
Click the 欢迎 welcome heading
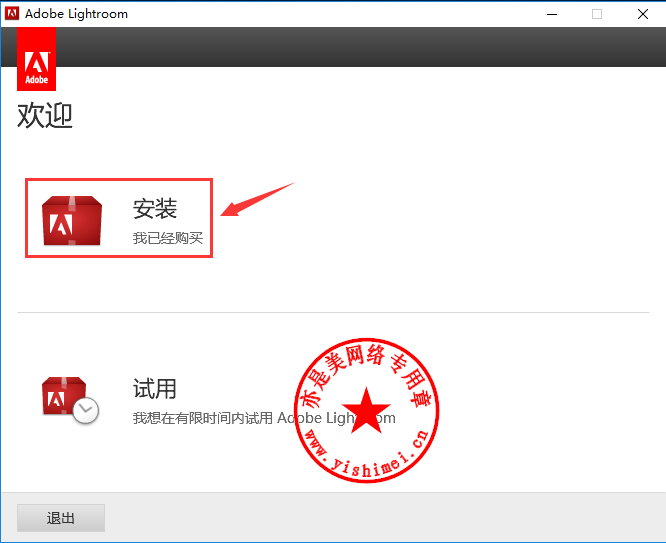(45, 115)
